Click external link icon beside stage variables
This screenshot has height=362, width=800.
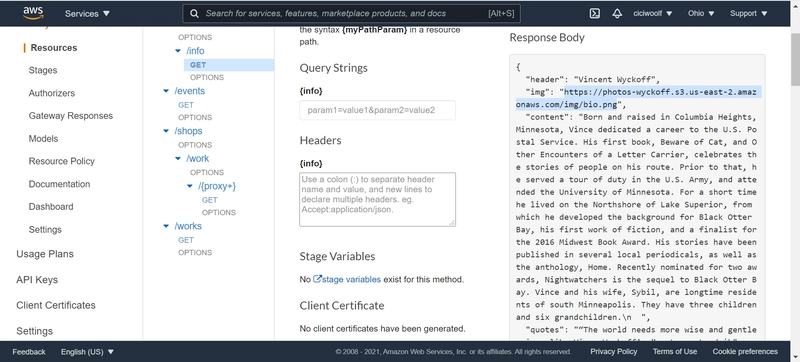[317, 279]
